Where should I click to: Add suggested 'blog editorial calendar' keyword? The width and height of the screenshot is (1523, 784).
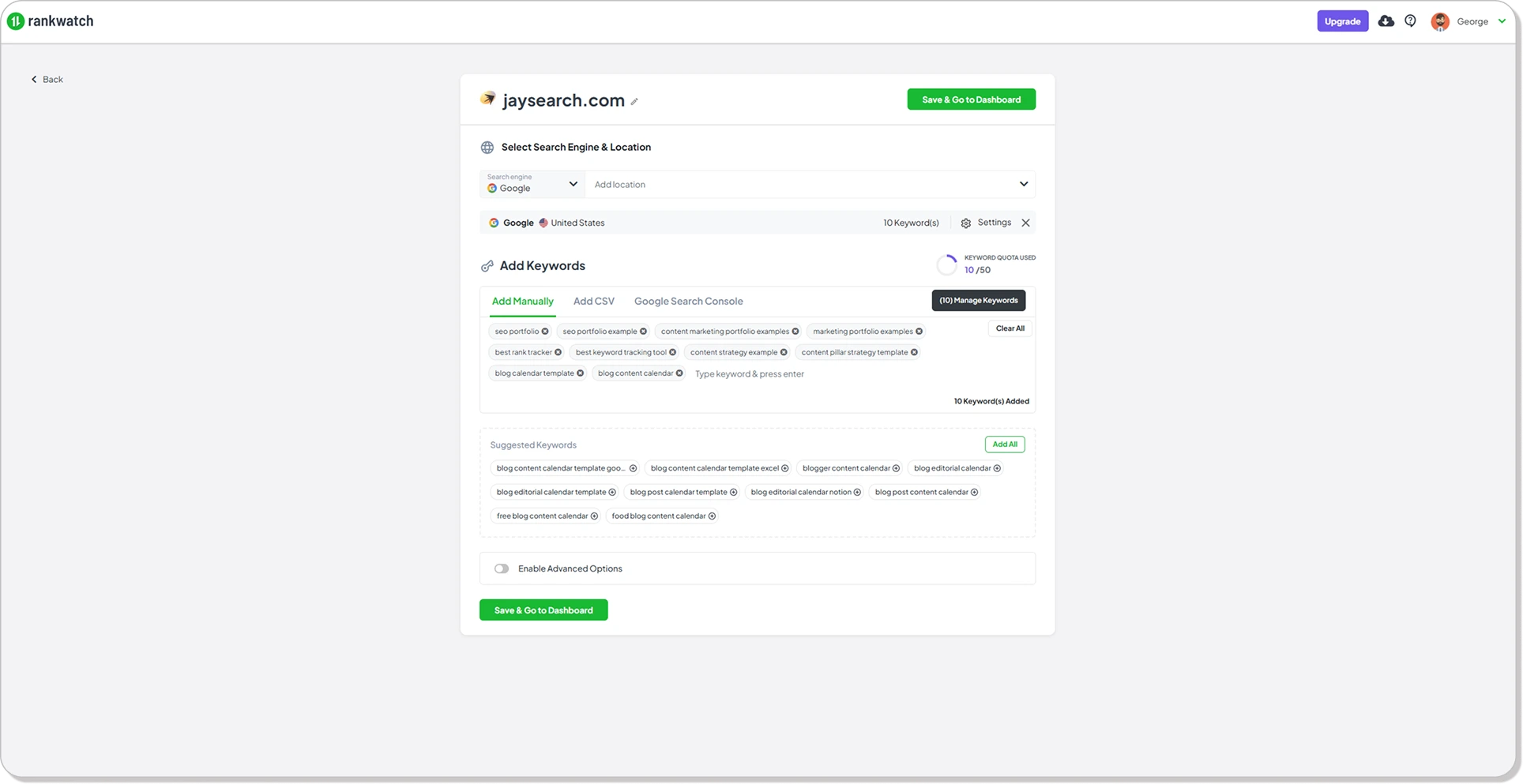click(x=997, y=468)
